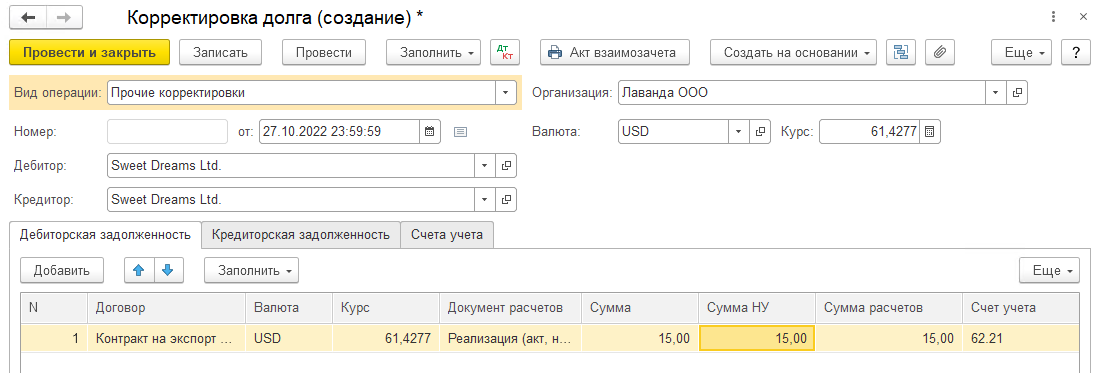Viewport: 1096px width, 373px height.
Task: Go forward with the right arrow
Action: pos(64,18)
